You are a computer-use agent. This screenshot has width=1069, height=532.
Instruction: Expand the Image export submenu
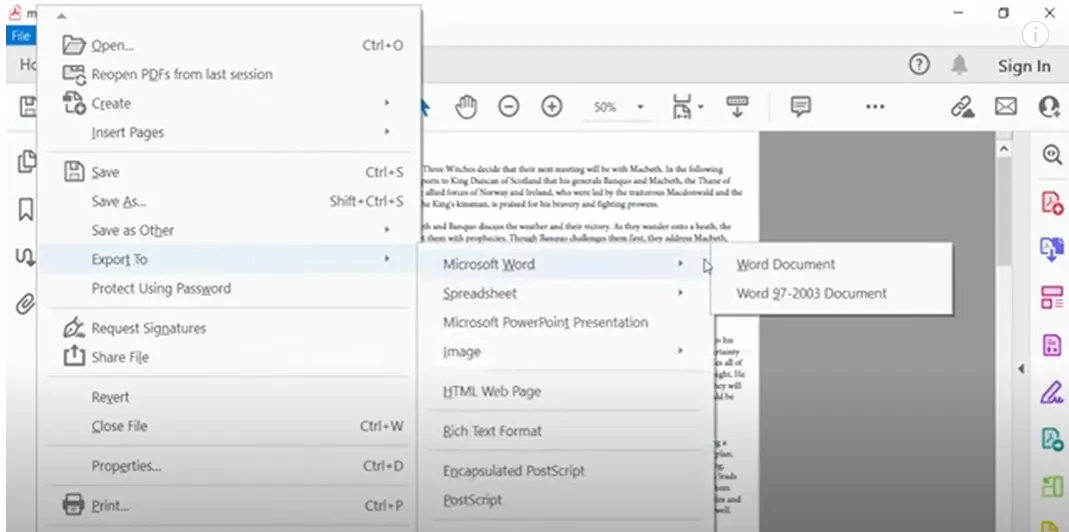[x=680, y=351]
